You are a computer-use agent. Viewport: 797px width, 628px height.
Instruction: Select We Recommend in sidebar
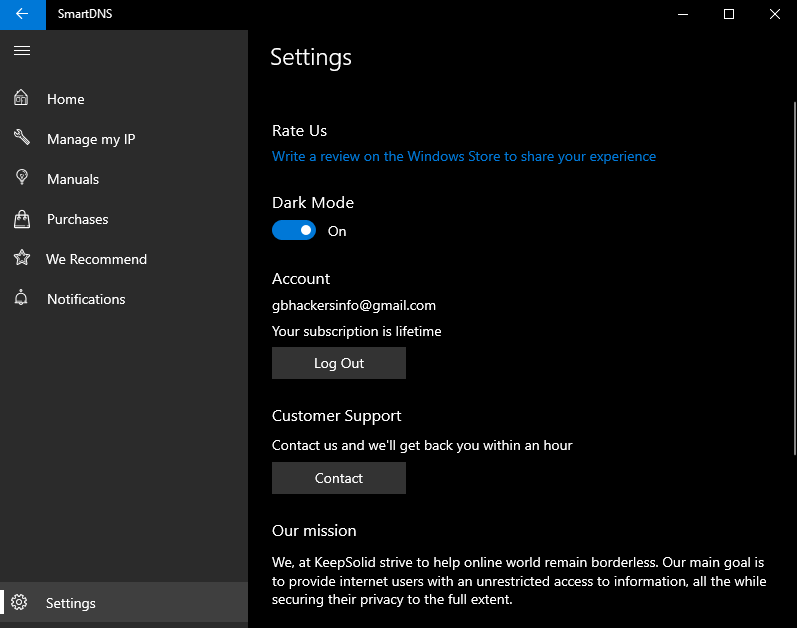point(124,259)
